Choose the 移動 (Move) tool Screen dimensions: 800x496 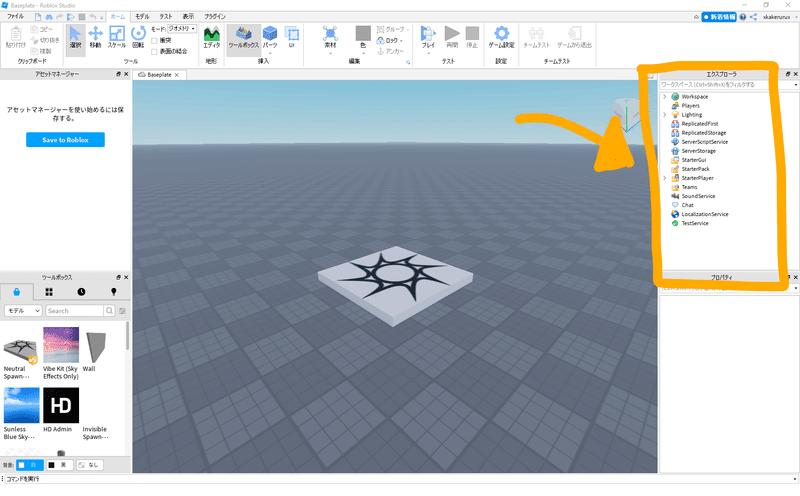[95, 38]
